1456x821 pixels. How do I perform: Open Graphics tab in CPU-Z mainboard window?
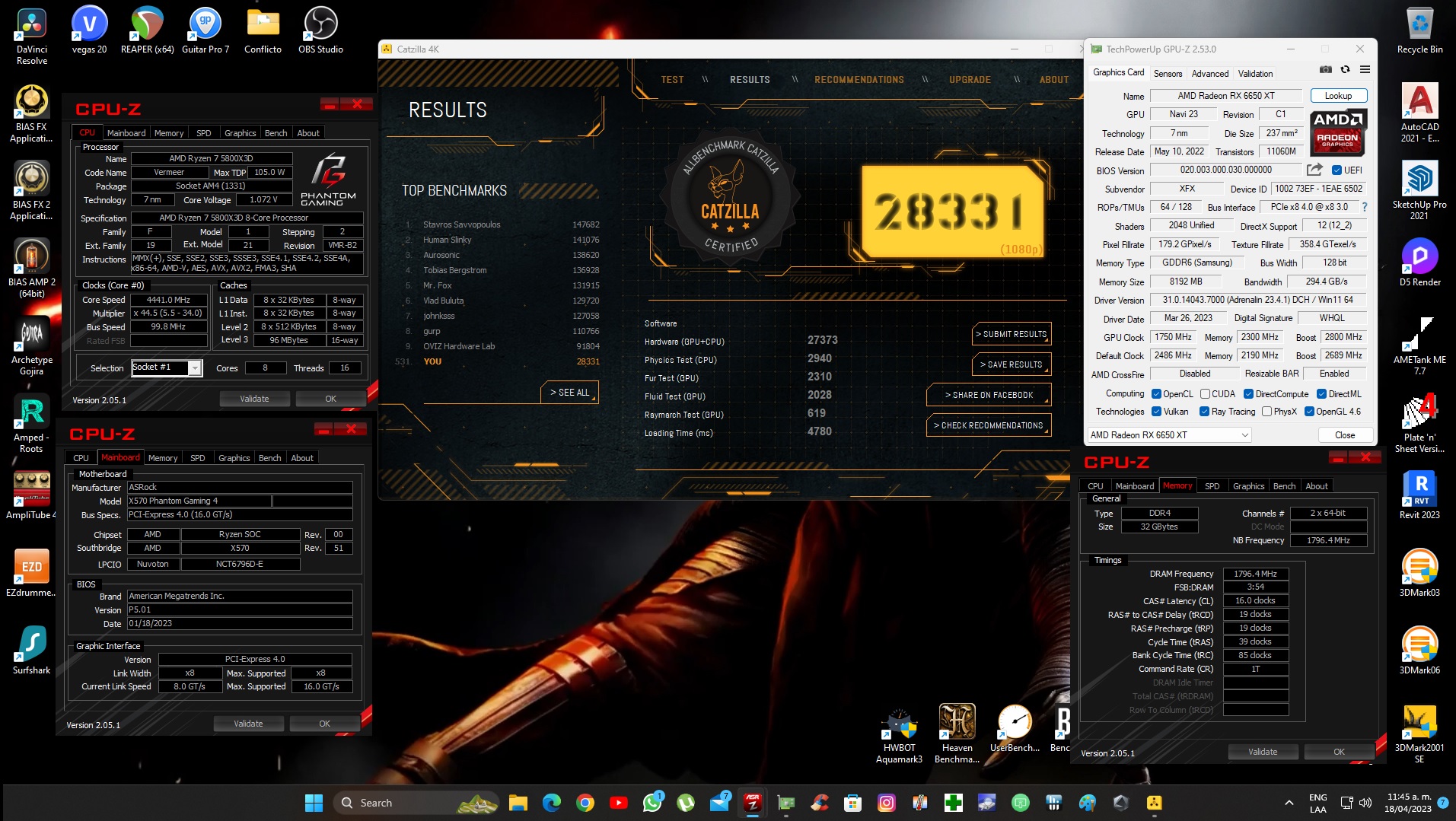click(x=234, y=458)
